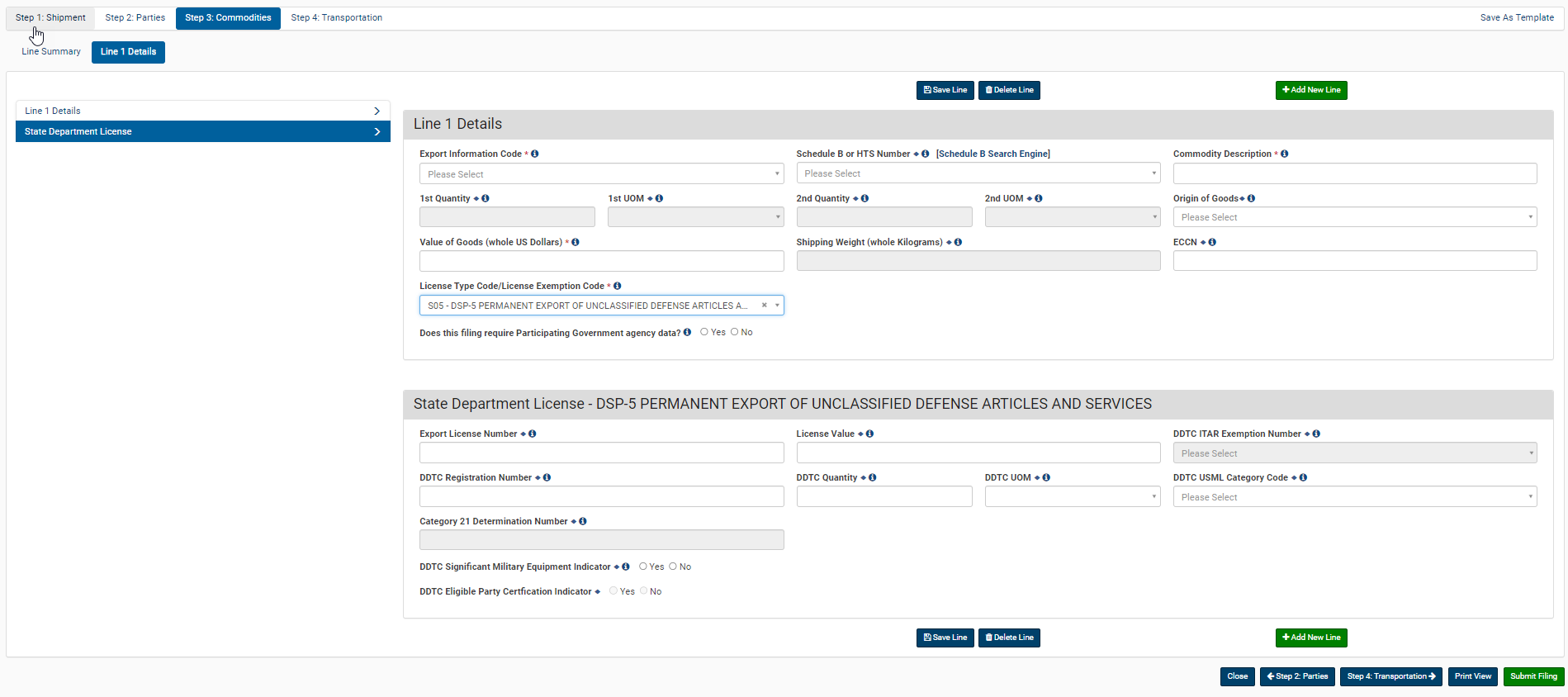Switch to Step 2: Parties tab
This screenshot has width=1568, height=697.
pos(135,17)
